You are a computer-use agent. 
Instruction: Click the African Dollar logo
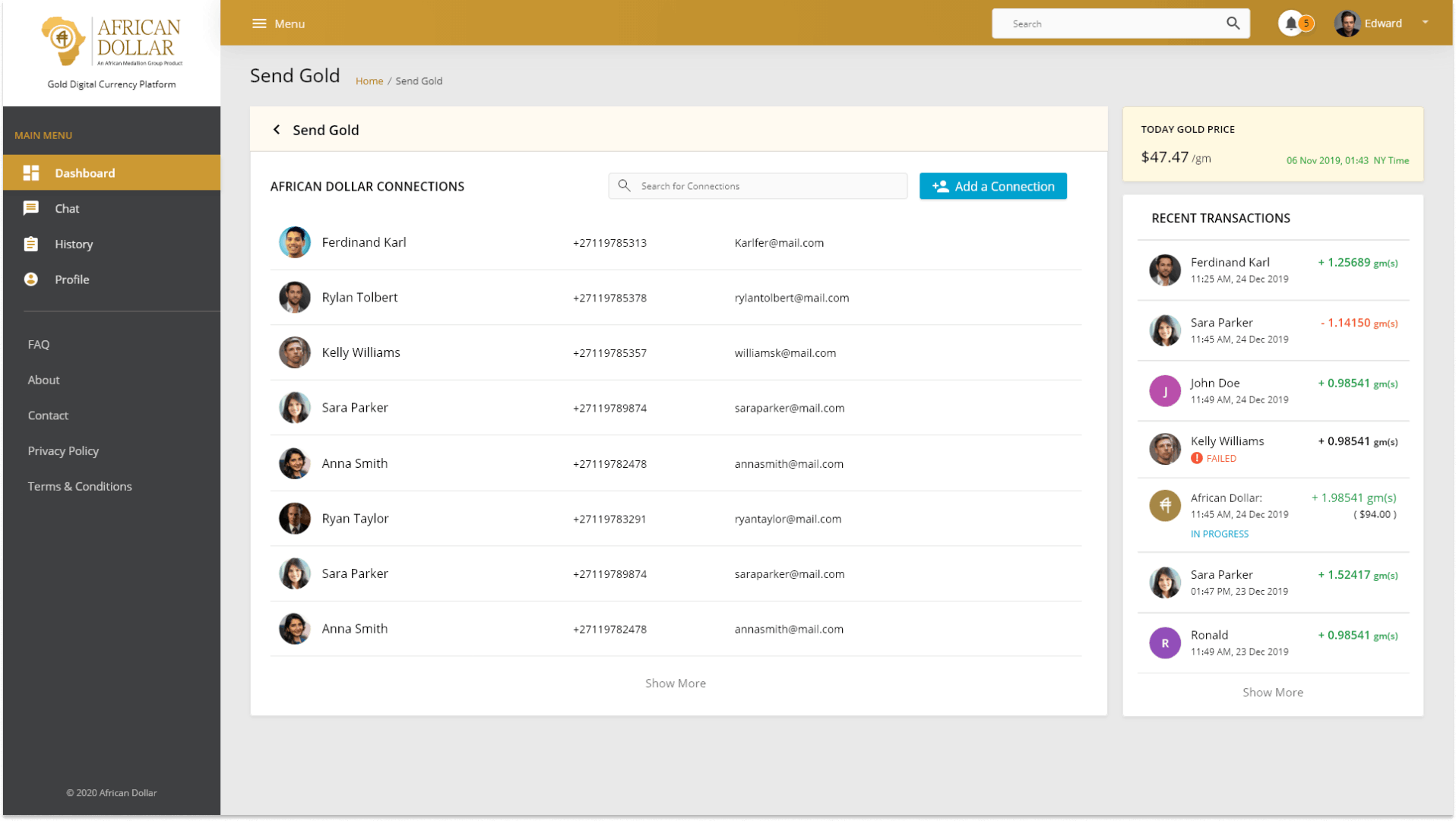[111, 41]
